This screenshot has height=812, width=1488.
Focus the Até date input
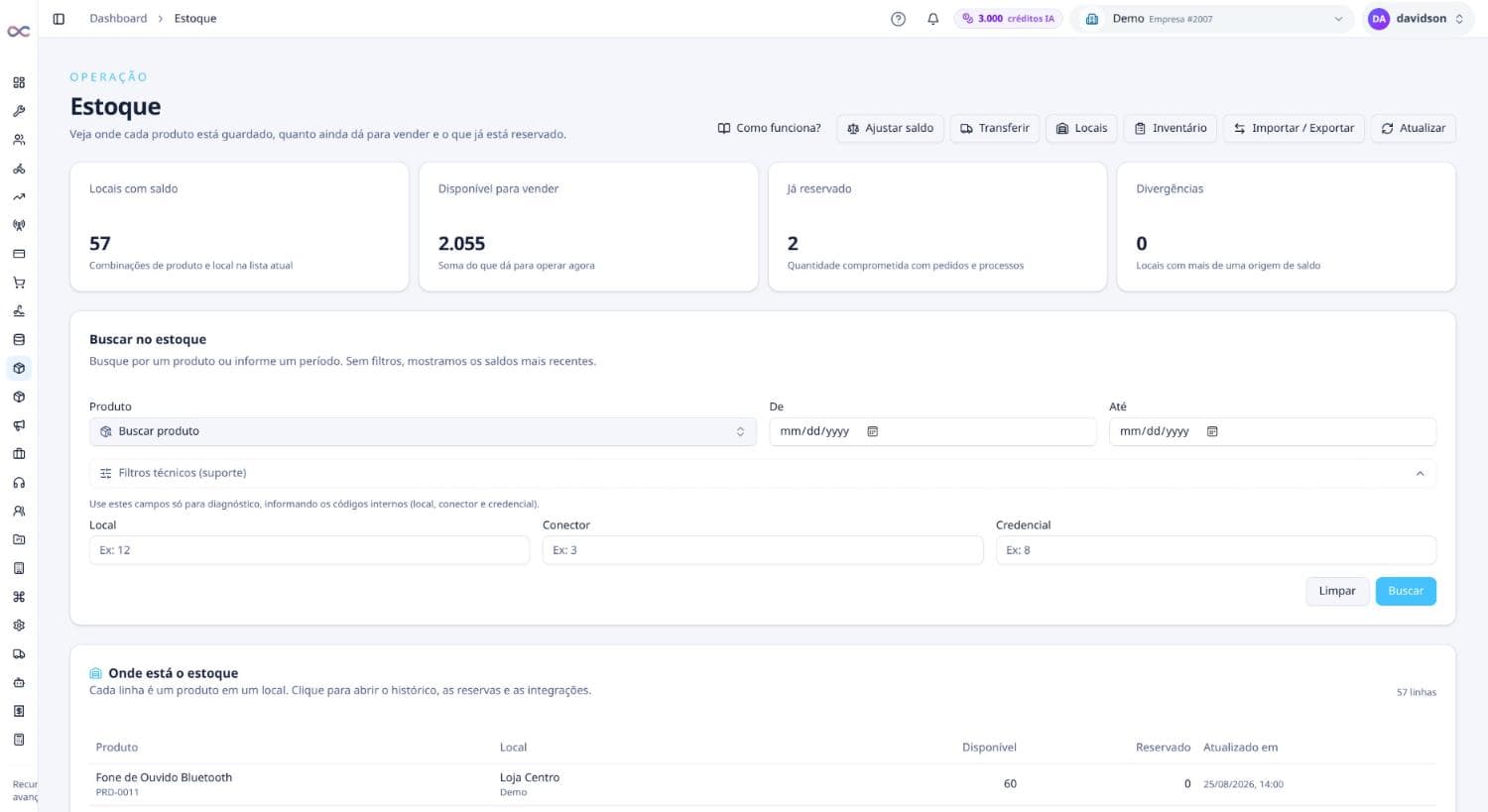tap(1273, 431)
